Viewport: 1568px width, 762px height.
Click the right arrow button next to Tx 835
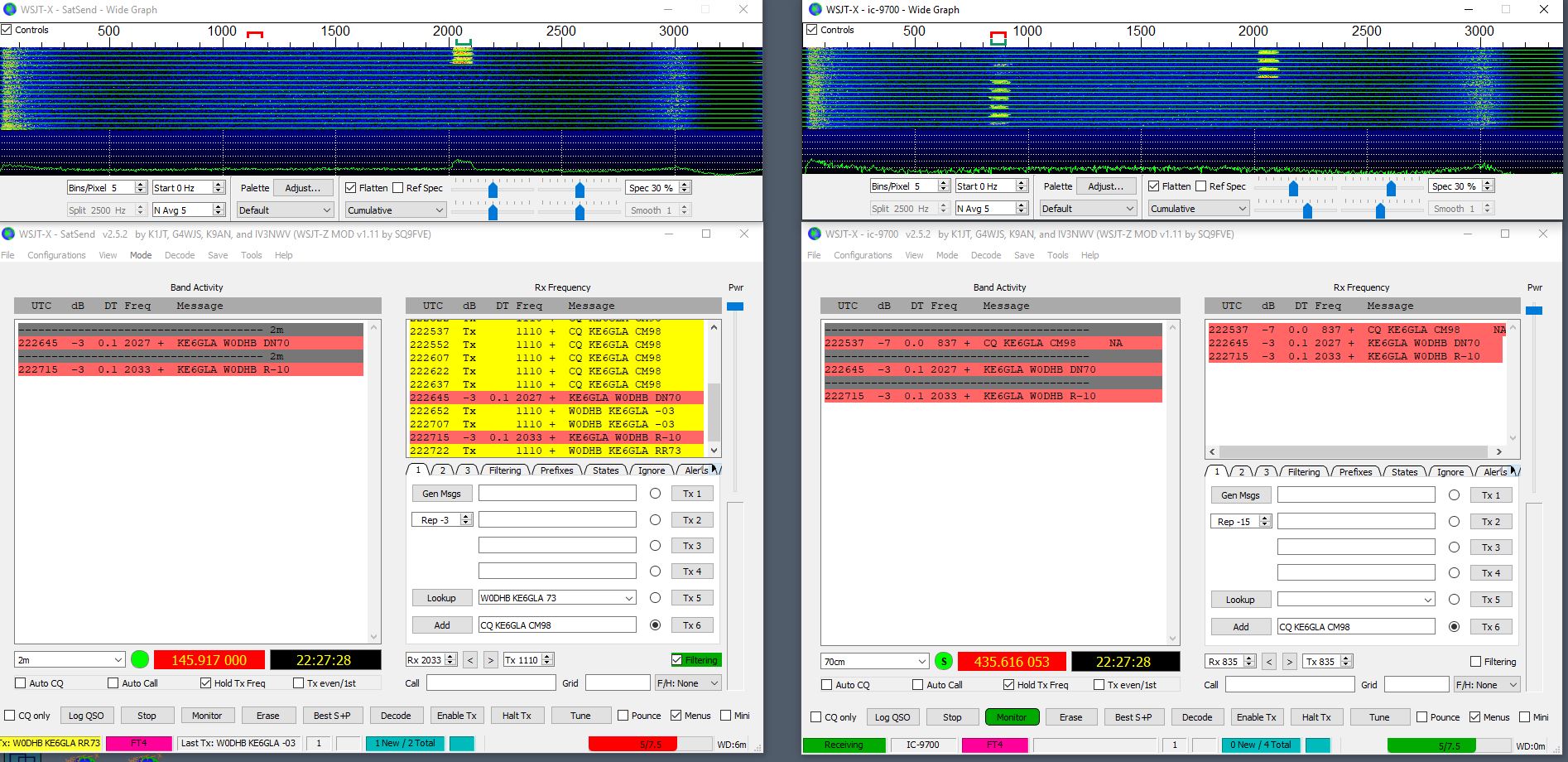[x=1289, y=662]
